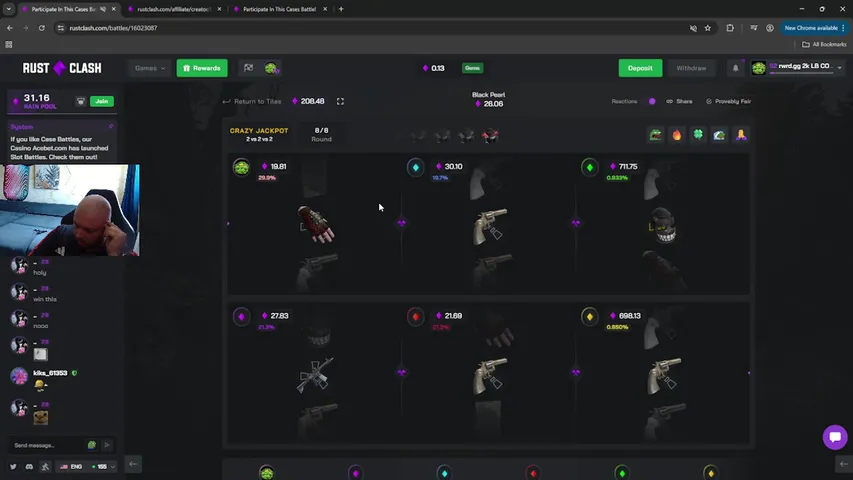Click the arrow button below the support bubble
The height and width of the screenshot is (480, 853).
click(844, 464)
